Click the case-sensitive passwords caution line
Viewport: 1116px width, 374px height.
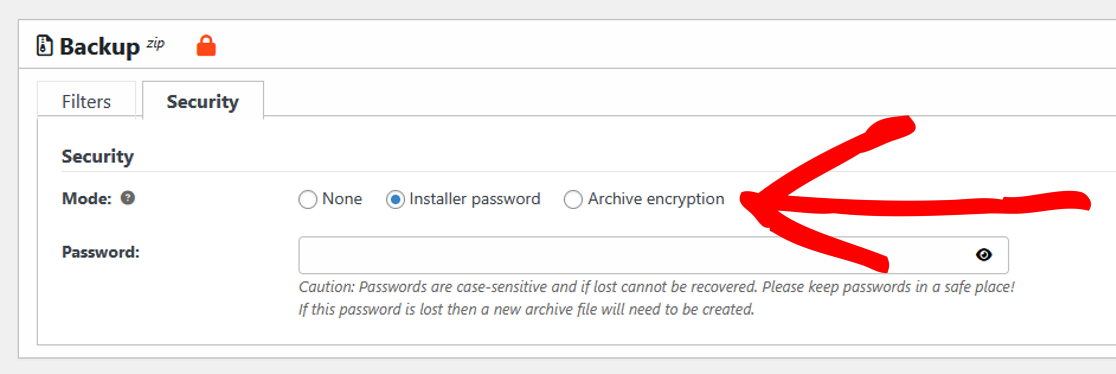point(656,288)
